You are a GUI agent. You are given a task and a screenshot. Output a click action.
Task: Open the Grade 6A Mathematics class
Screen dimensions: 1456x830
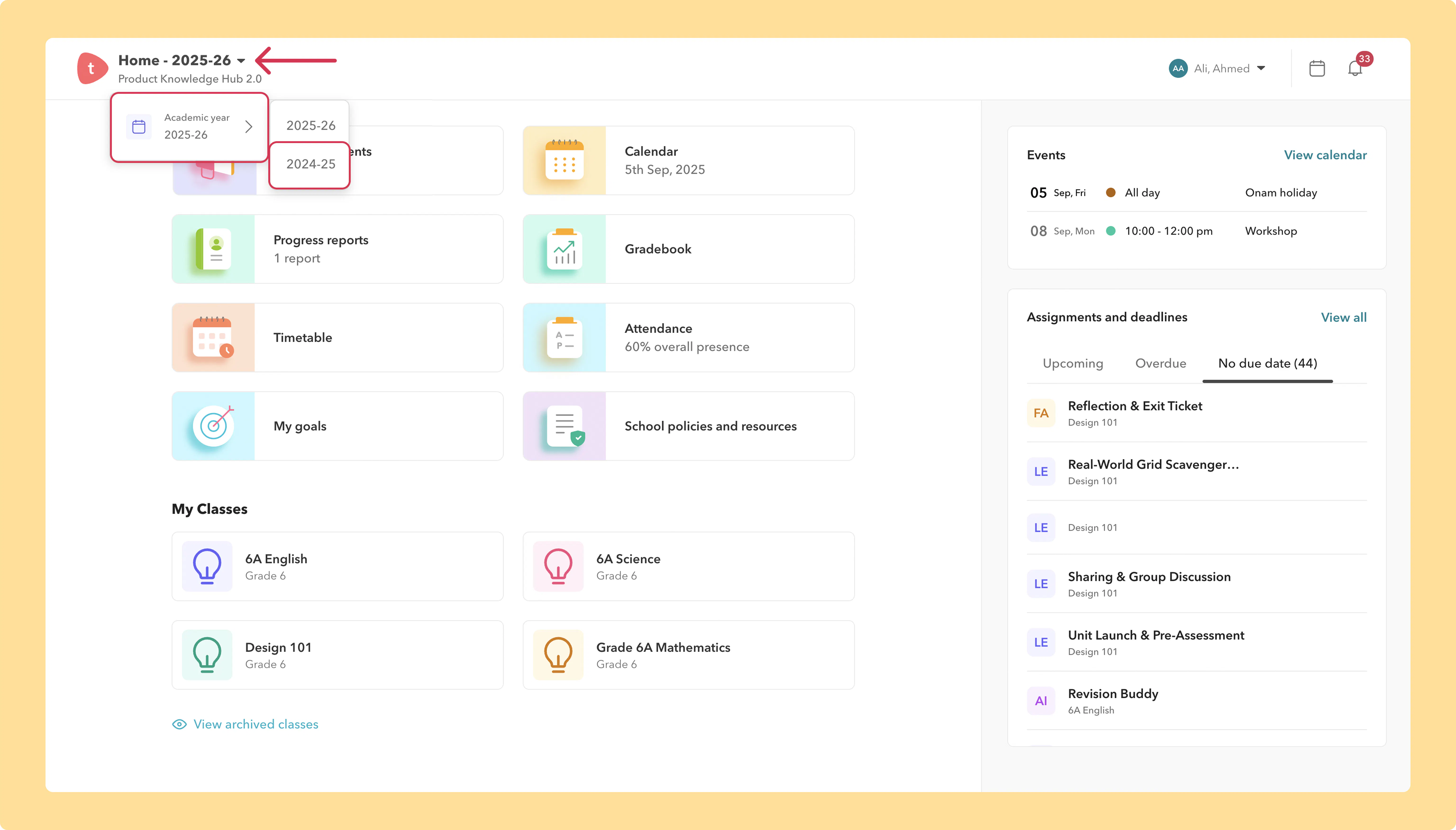[688, 655]
